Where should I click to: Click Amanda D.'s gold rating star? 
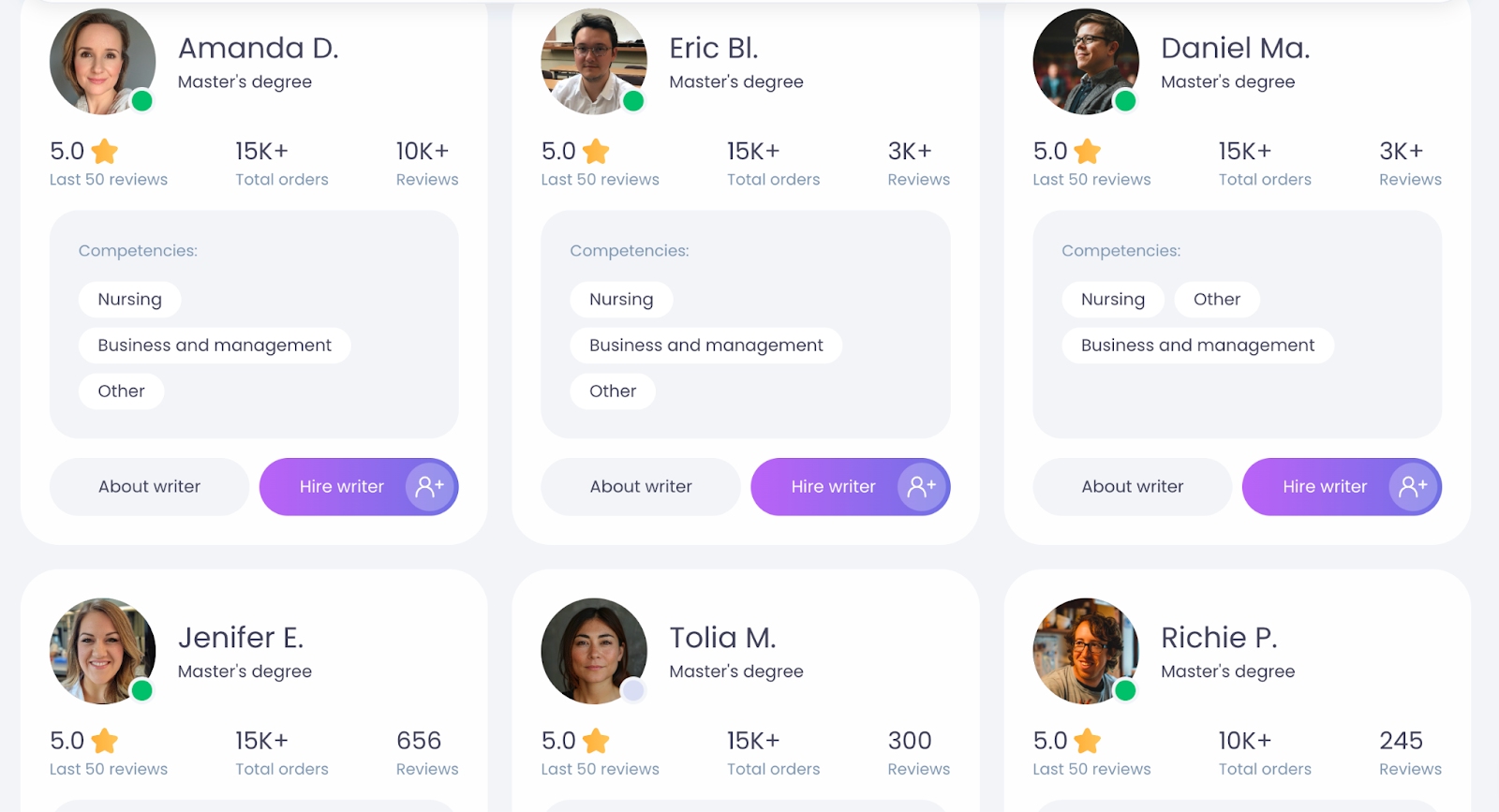pyautogui.click(x=105, y=152)
